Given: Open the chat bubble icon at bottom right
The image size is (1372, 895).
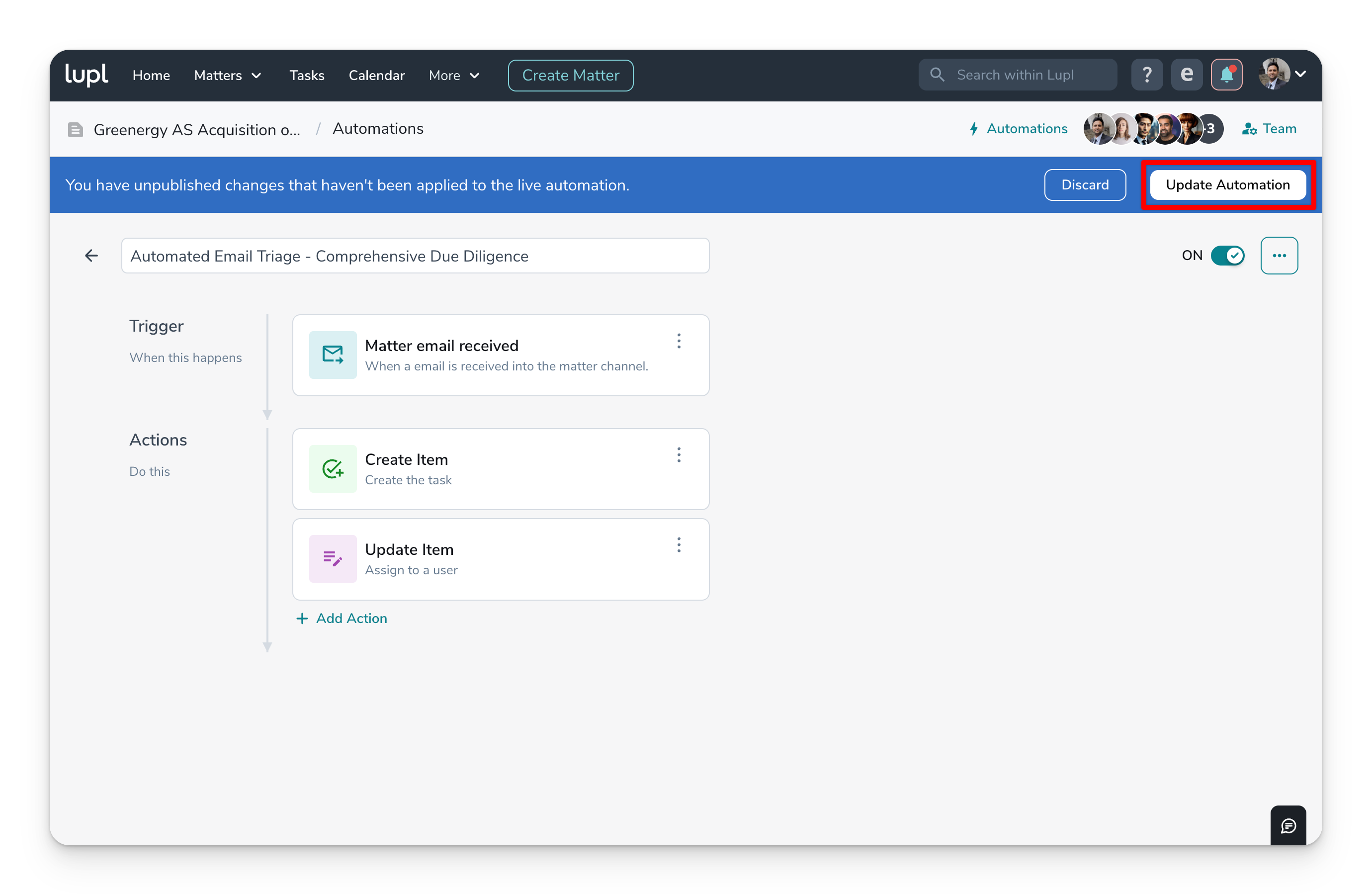Looking at the screenshot, I should point(1288,826).
